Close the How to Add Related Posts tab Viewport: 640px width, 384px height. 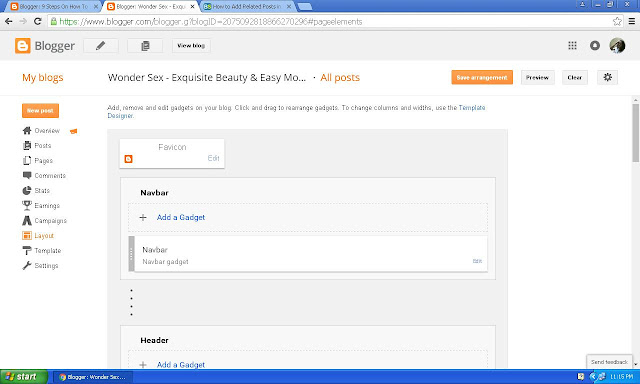coord(289,7)
